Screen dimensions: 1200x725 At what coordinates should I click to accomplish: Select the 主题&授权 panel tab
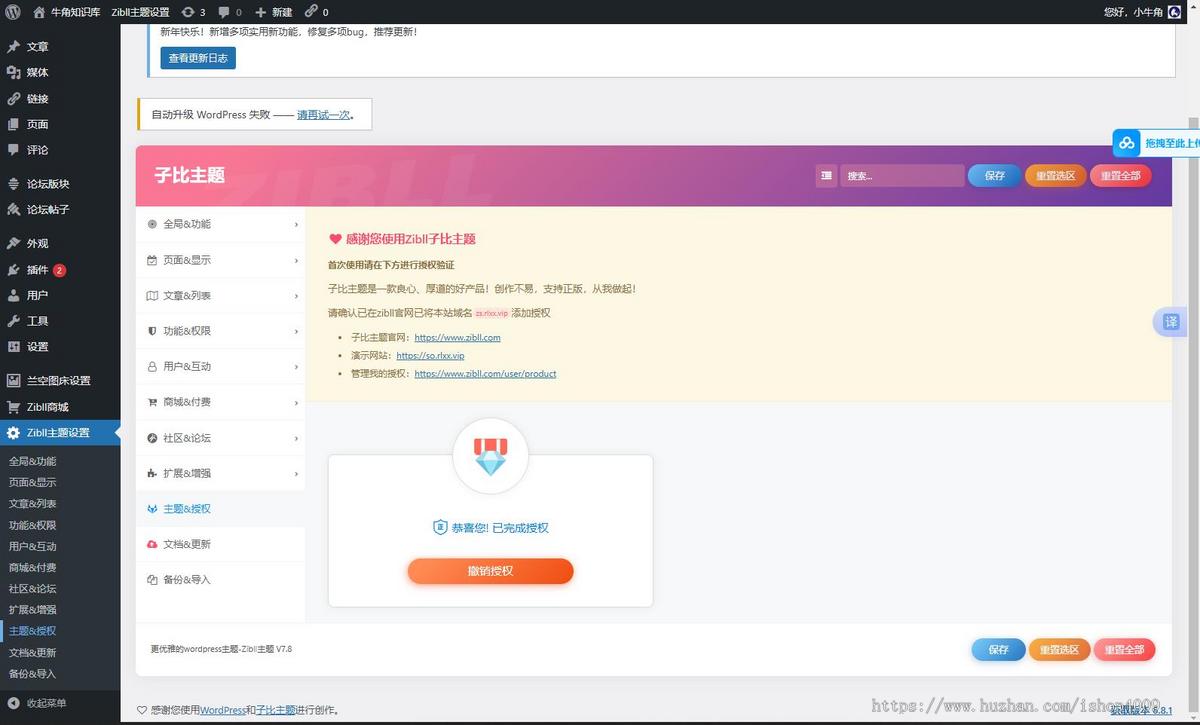[x=220, y=509]
